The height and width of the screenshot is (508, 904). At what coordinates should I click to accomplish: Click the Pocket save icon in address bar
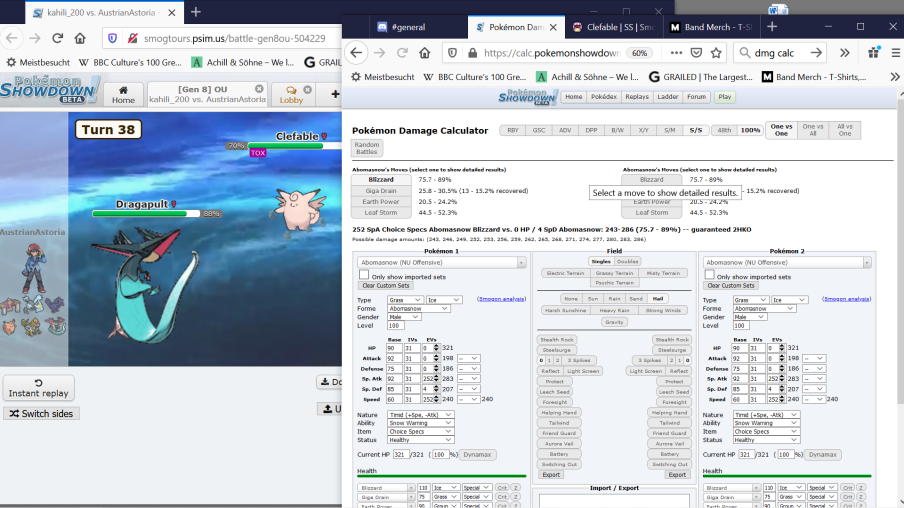click(696, 53)
